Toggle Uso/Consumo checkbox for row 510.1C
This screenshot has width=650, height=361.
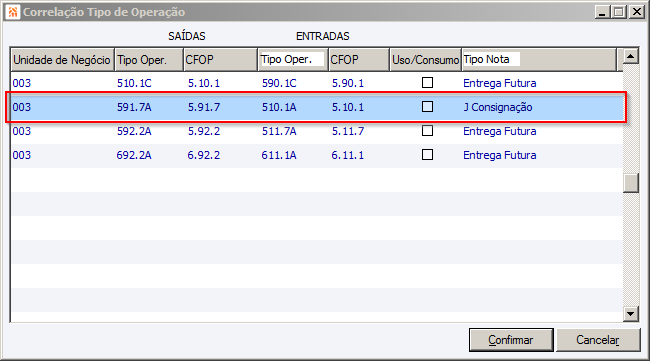coord(427,82)
